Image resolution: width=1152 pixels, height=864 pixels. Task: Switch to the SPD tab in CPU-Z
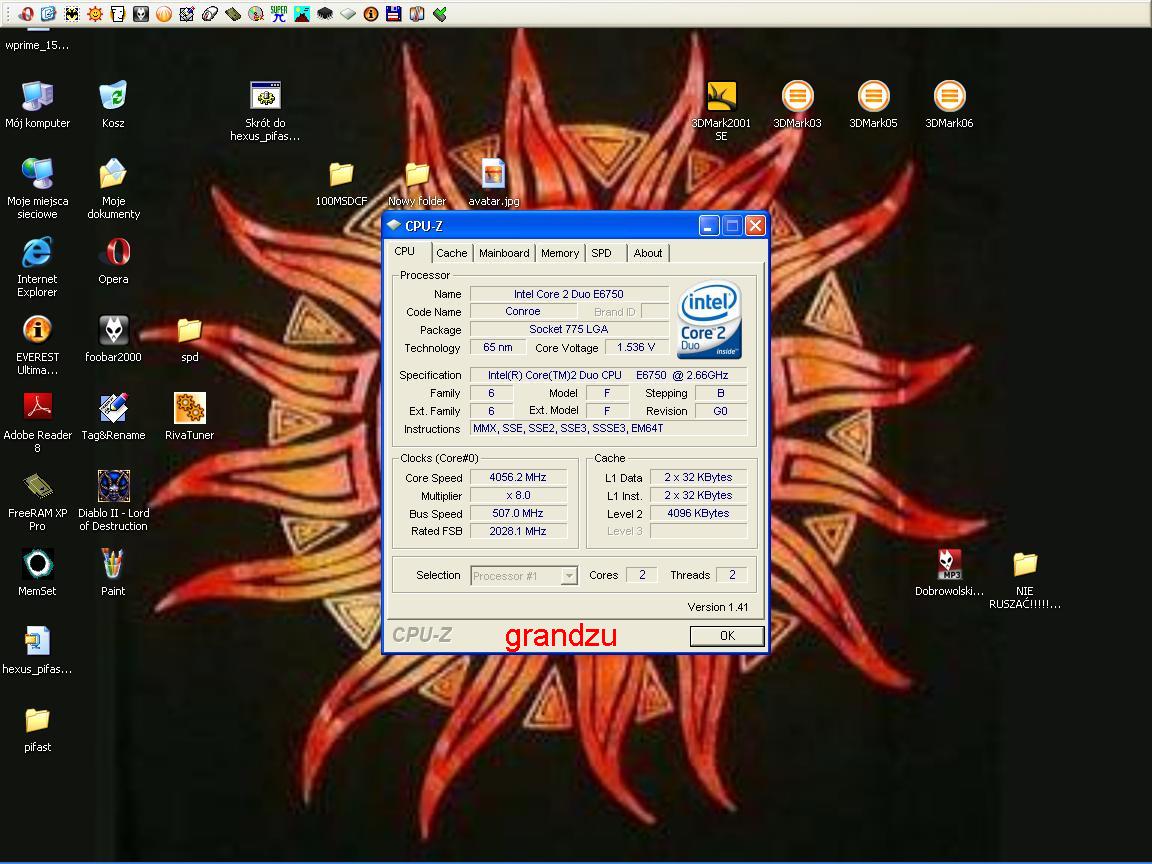[x=602, y=253]
